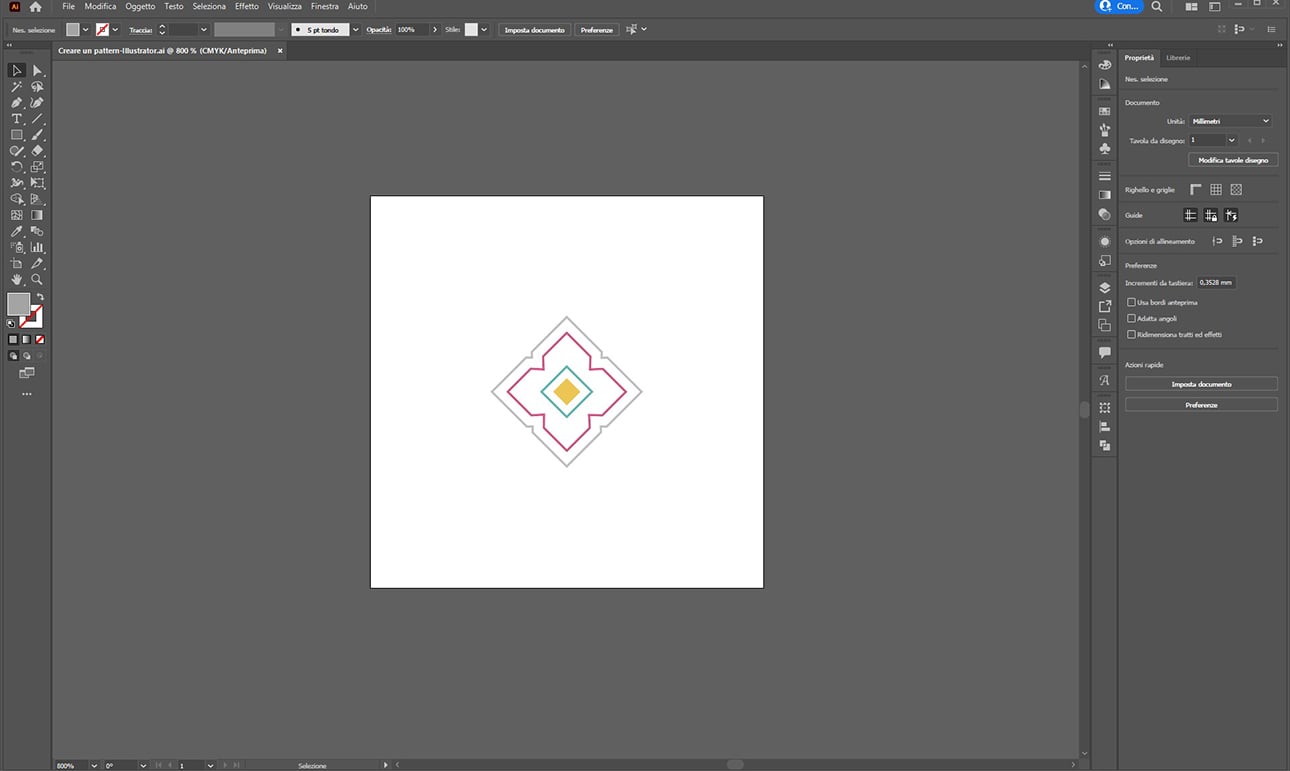Select the Selection tool
Image resolution: width=1290 pixels, height=771 pixels.
point(16,70)
